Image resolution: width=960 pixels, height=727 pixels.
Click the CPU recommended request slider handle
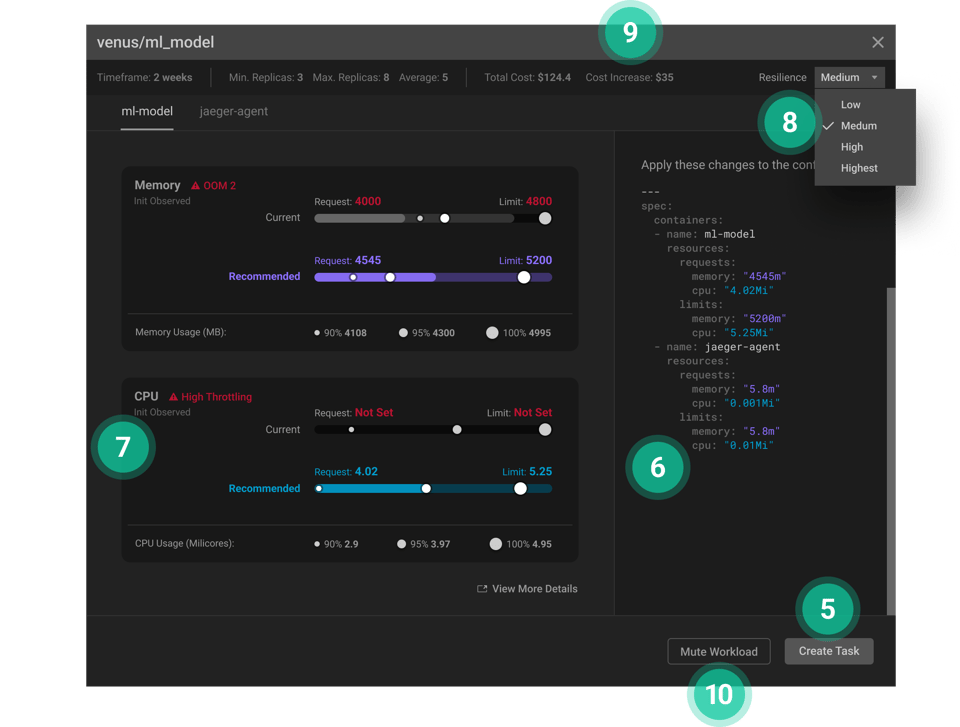pos(426,489)
